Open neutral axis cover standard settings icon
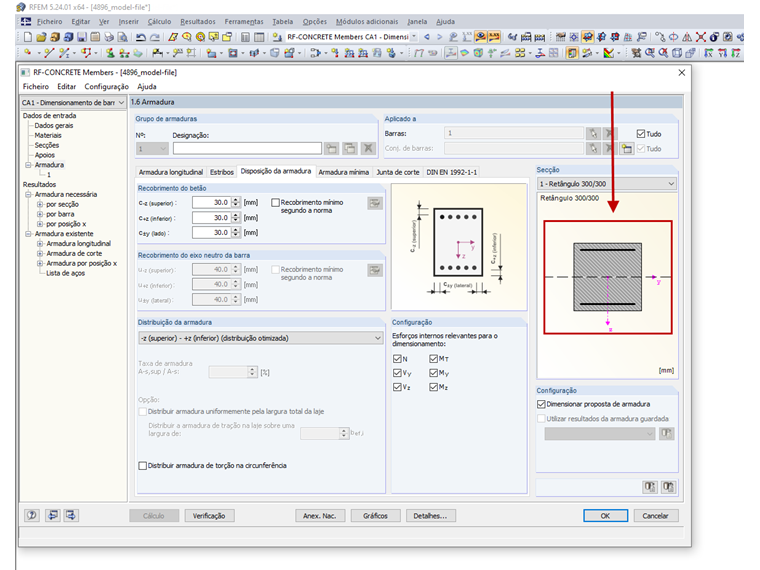 (x=375, y=270)
